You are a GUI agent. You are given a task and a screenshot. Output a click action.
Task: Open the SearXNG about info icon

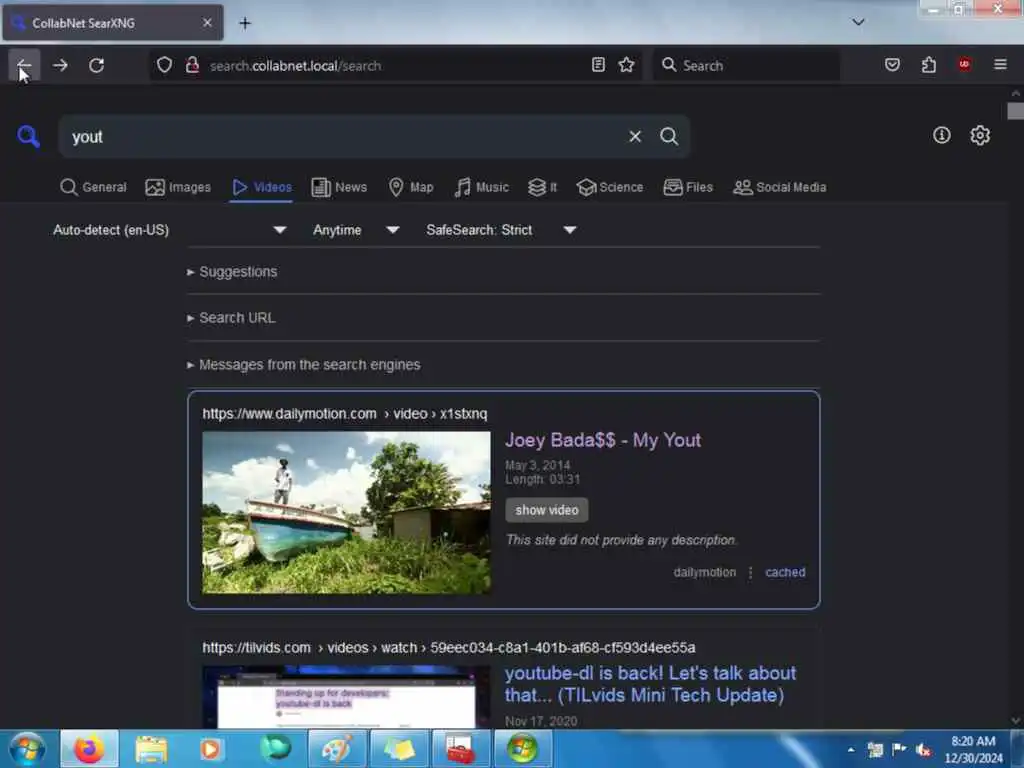tap(941, 135)
